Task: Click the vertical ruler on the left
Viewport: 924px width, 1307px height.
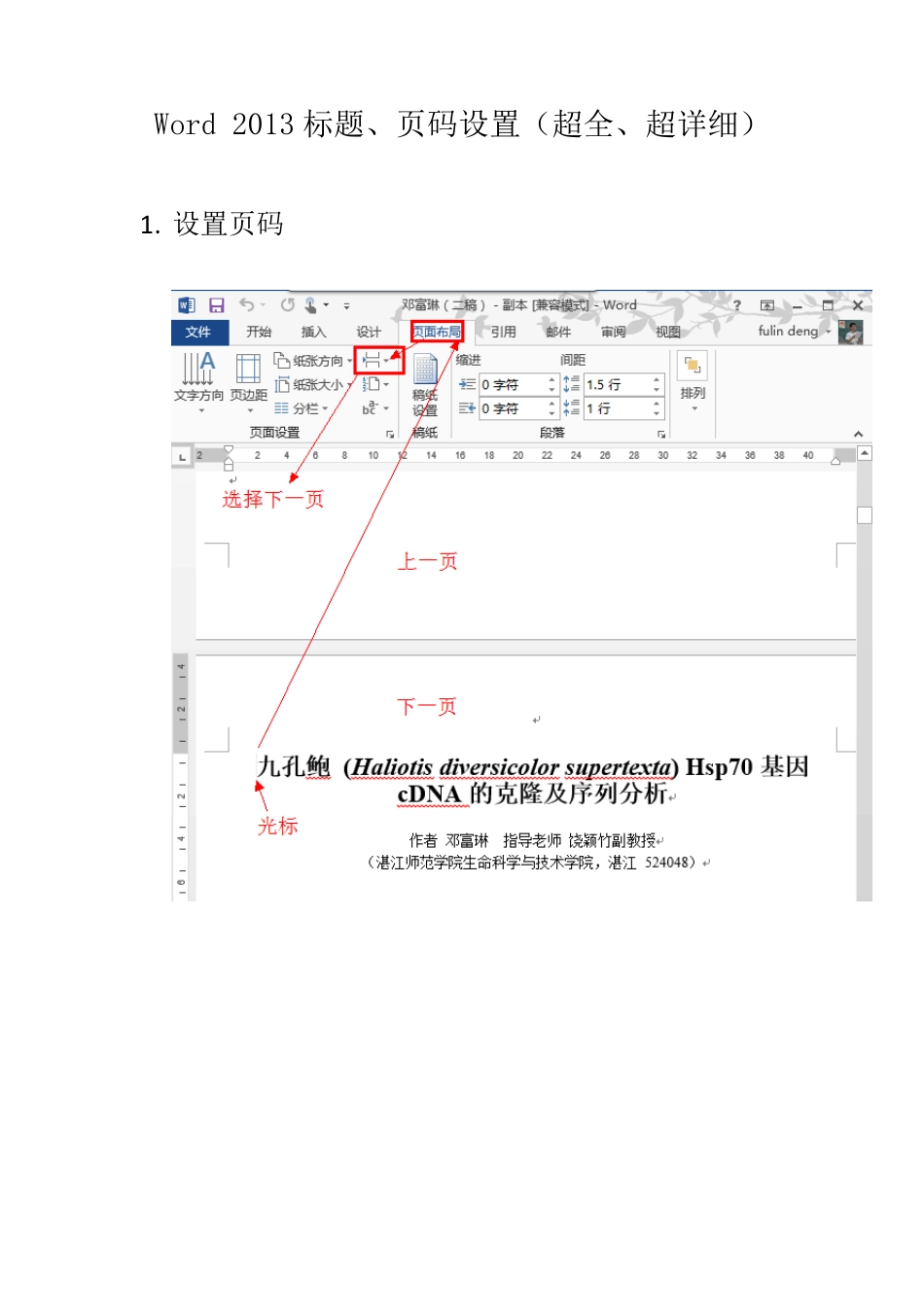Action: (x=181, y=778)
